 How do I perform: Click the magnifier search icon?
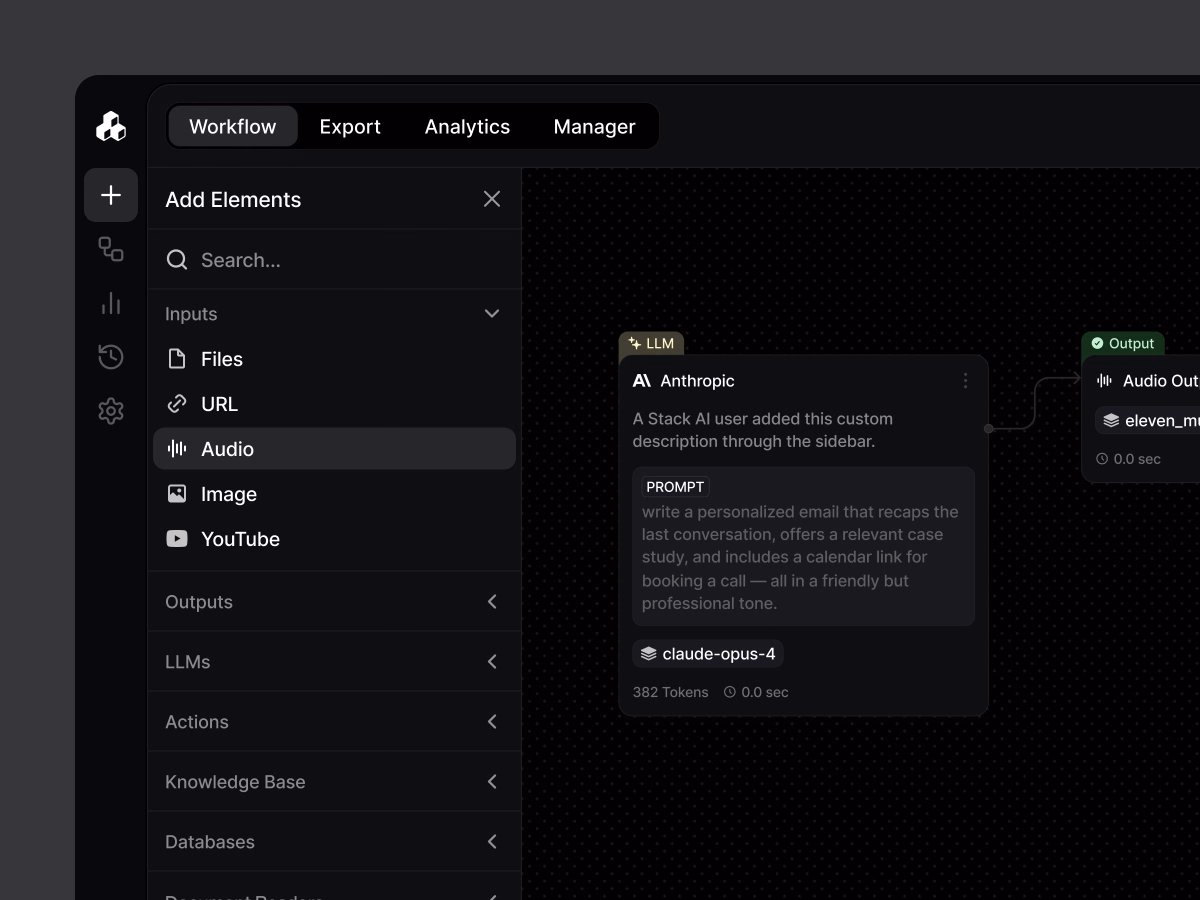pos(177,260)
